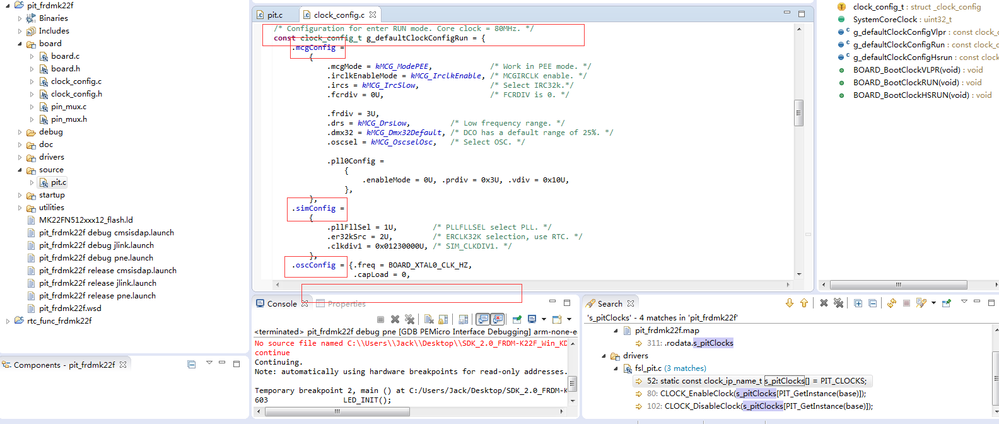The image size is (999, 424).
Task: Run the current search again
Action: point(891,303)
